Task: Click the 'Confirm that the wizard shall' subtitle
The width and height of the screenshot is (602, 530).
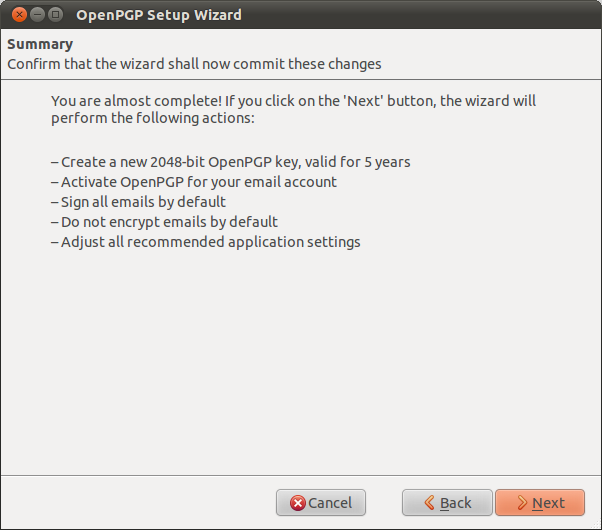Action: (x=194, y=64)
